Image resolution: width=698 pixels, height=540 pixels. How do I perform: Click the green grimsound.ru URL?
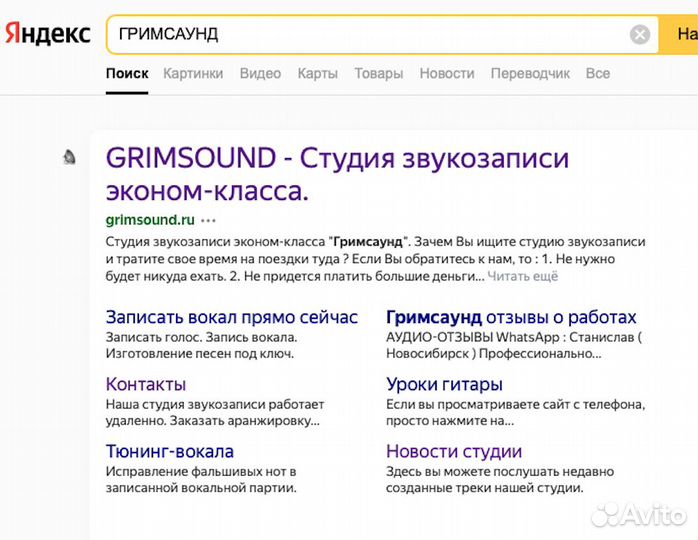[x=150, y=220]
